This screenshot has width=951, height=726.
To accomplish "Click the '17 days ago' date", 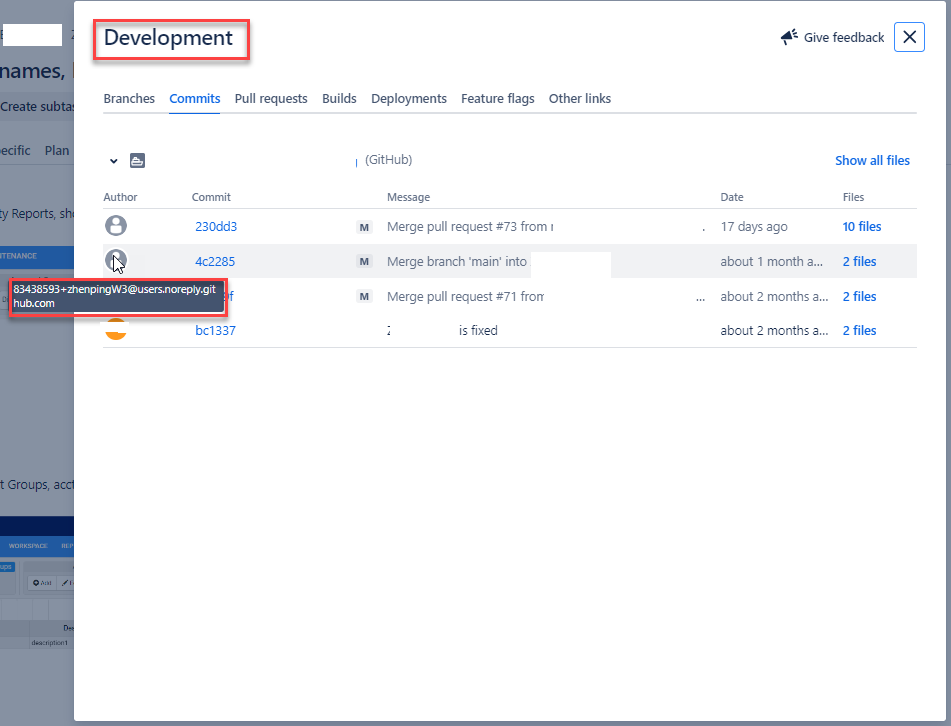I will pyautogui.click(x=754, y=227).
